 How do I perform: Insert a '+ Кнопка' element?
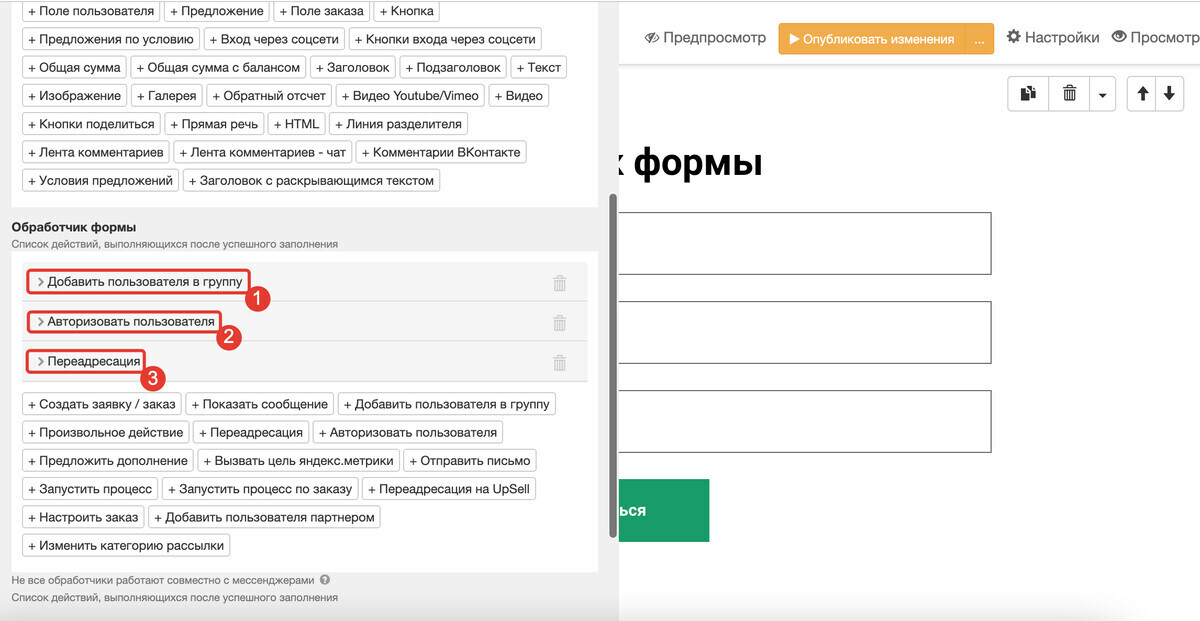point(406,11)
